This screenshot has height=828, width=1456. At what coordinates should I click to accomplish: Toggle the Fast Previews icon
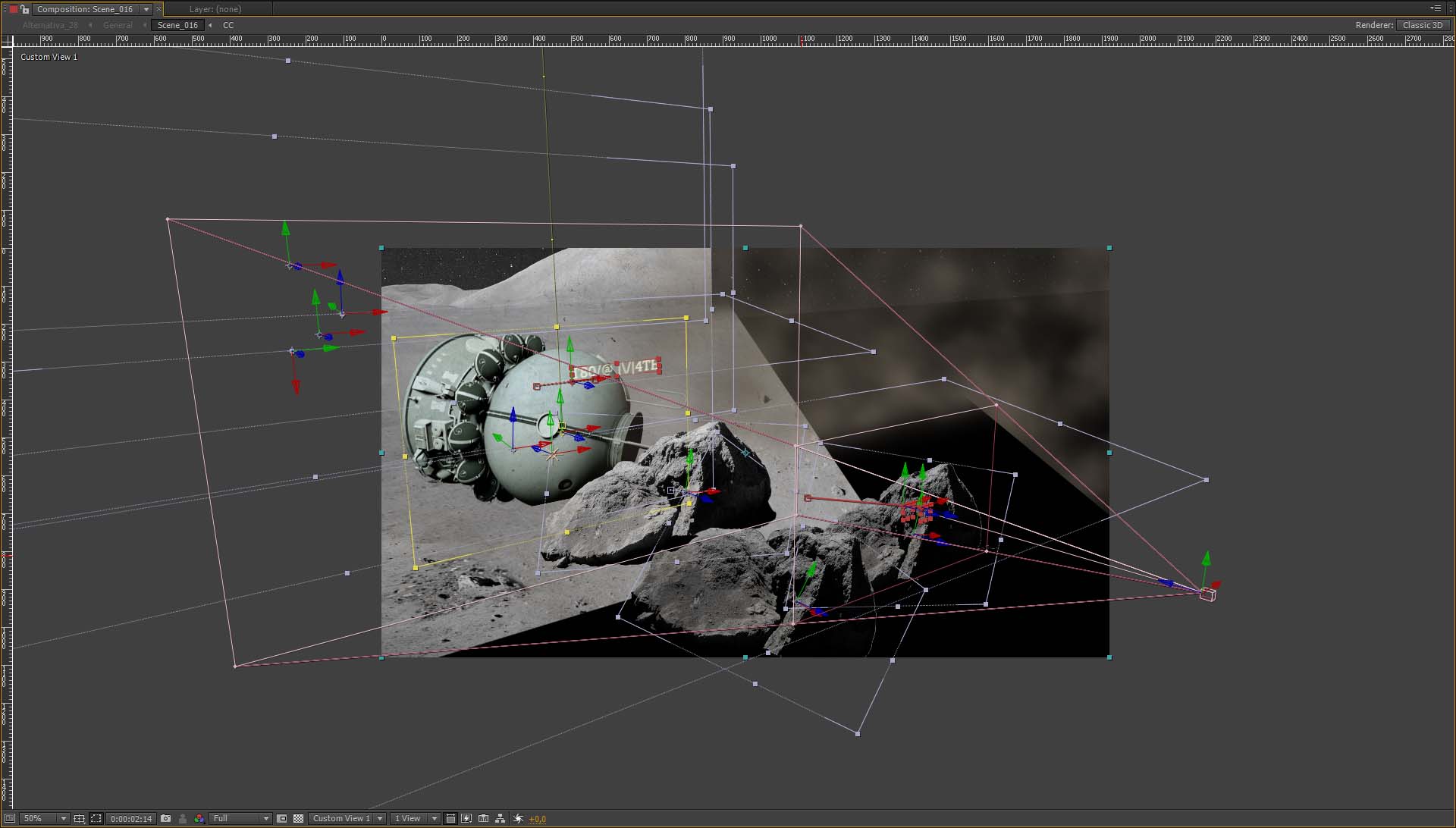point(466,818)
